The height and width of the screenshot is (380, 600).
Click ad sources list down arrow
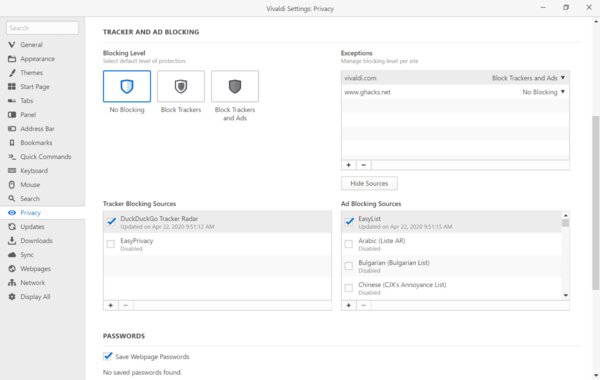[566, 295]
